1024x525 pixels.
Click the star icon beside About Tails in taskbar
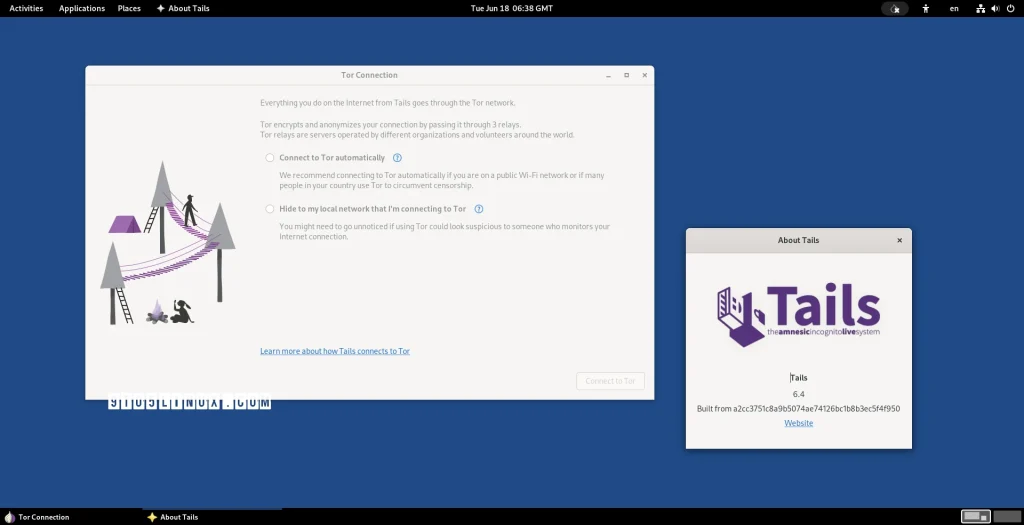[x=152, y=517]
